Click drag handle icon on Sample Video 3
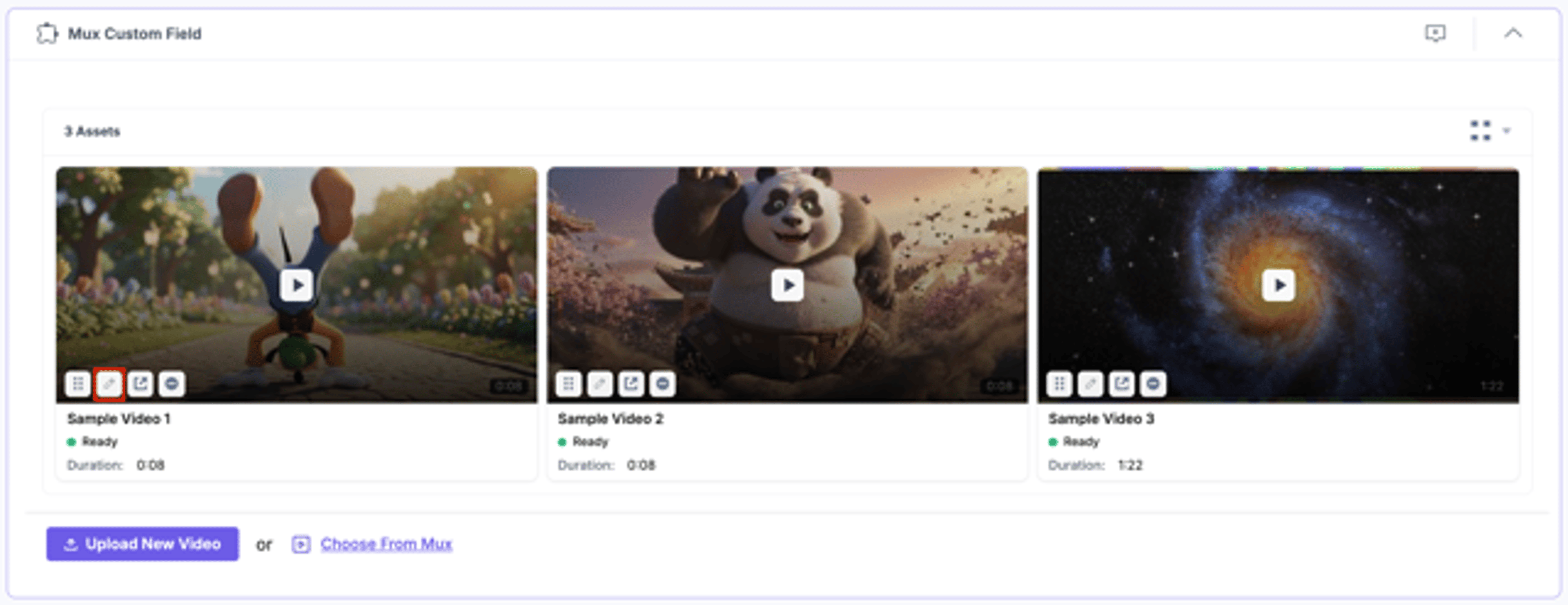This screenshot has height=605, width=1568. (1059, 384)
